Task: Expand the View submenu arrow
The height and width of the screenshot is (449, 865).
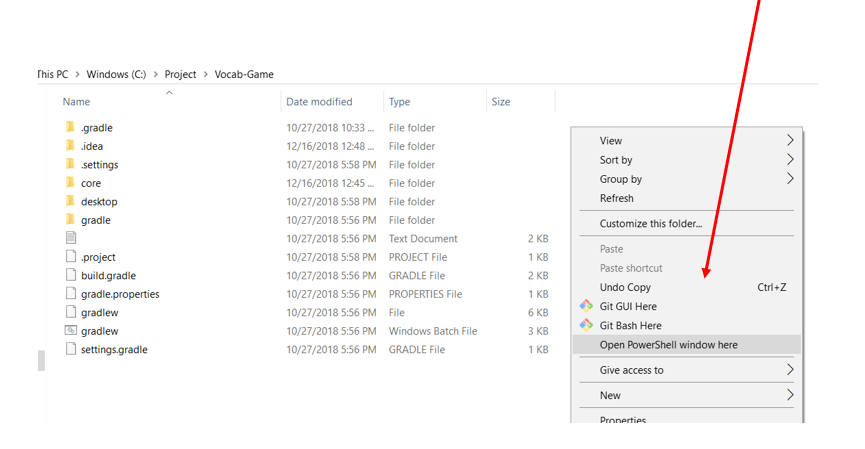Action: point(790,140)
